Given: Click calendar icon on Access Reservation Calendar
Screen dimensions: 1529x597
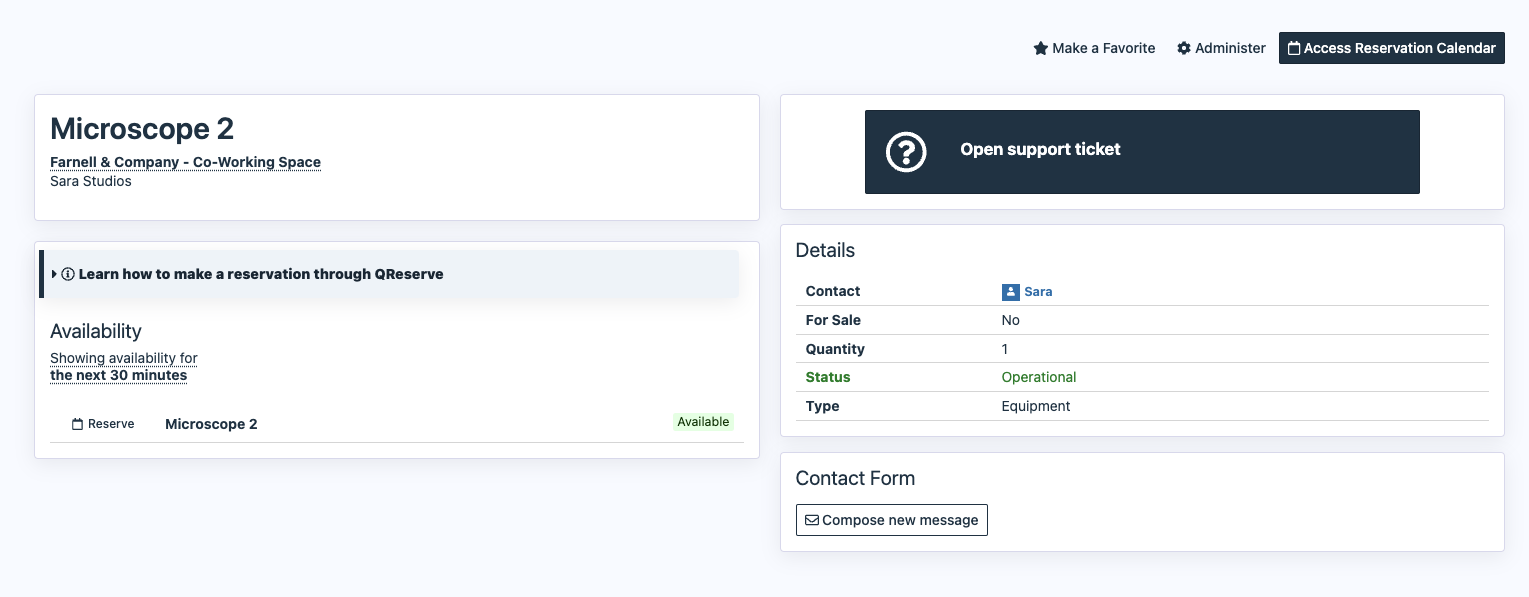Looking at the screenshot, I should 1294,48.
